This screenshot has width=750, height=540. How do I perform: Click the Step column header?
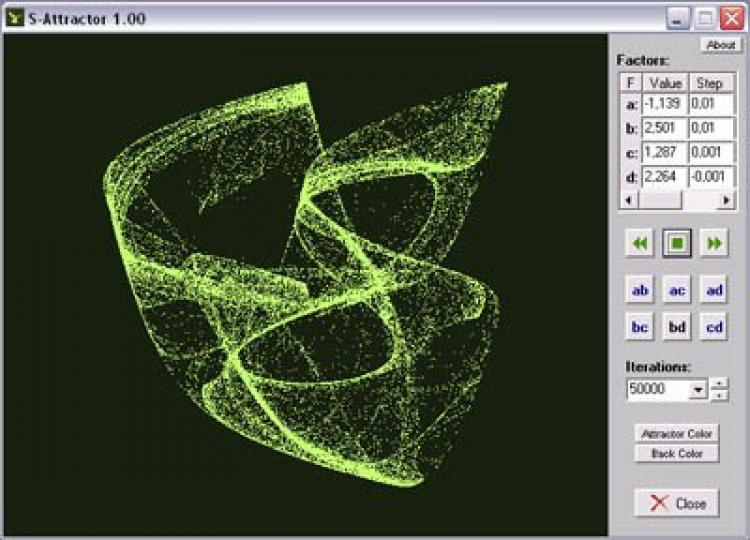point(711,83)
